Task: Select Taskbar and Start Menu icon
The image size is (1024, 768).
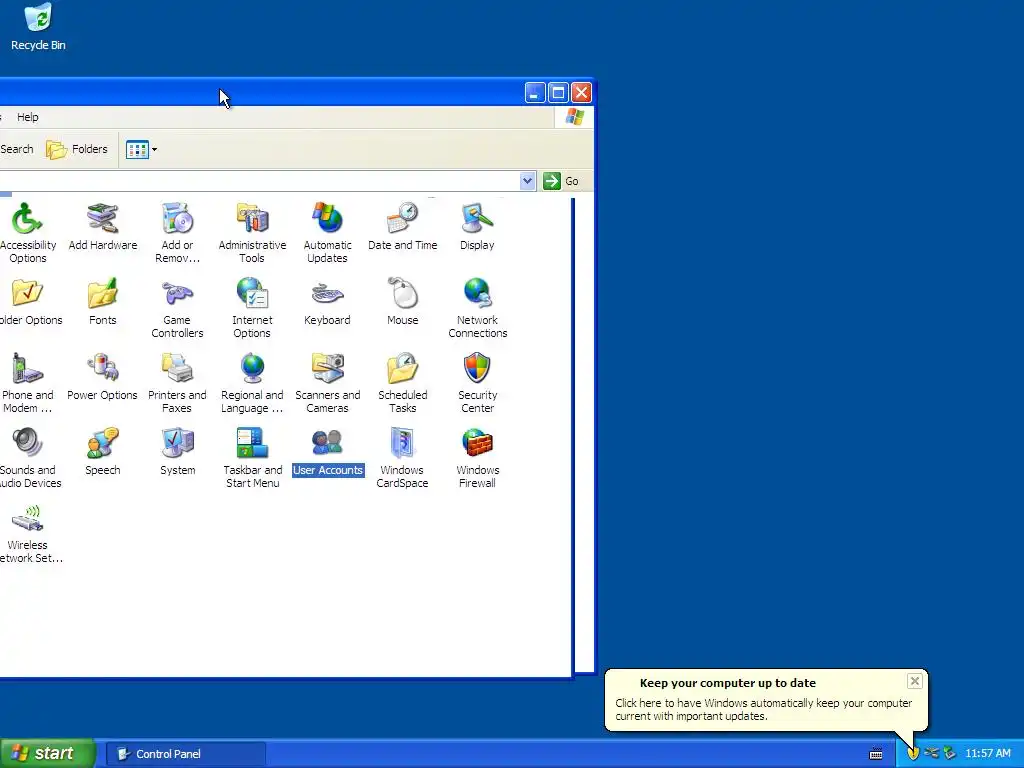Action: [x=252, y=458]
